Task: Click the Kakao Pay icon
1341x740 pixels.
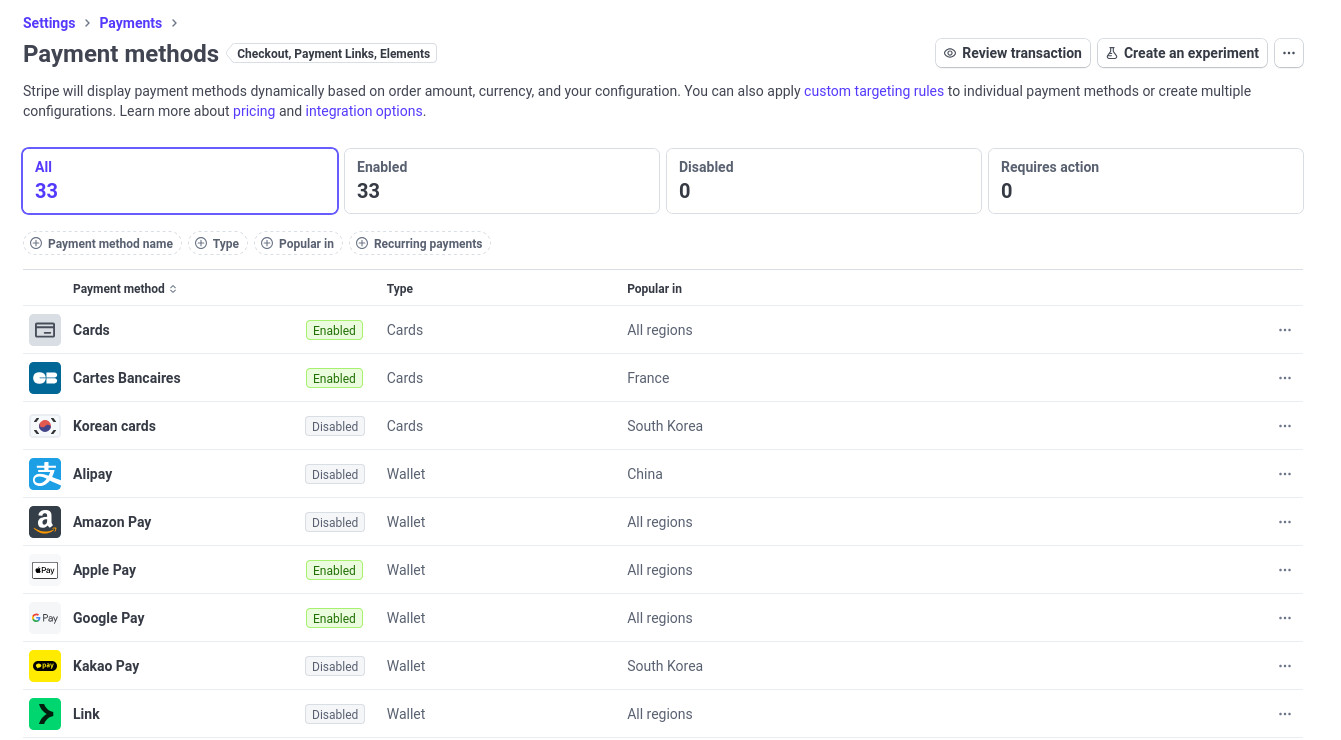Action: [x=45, y=666]
